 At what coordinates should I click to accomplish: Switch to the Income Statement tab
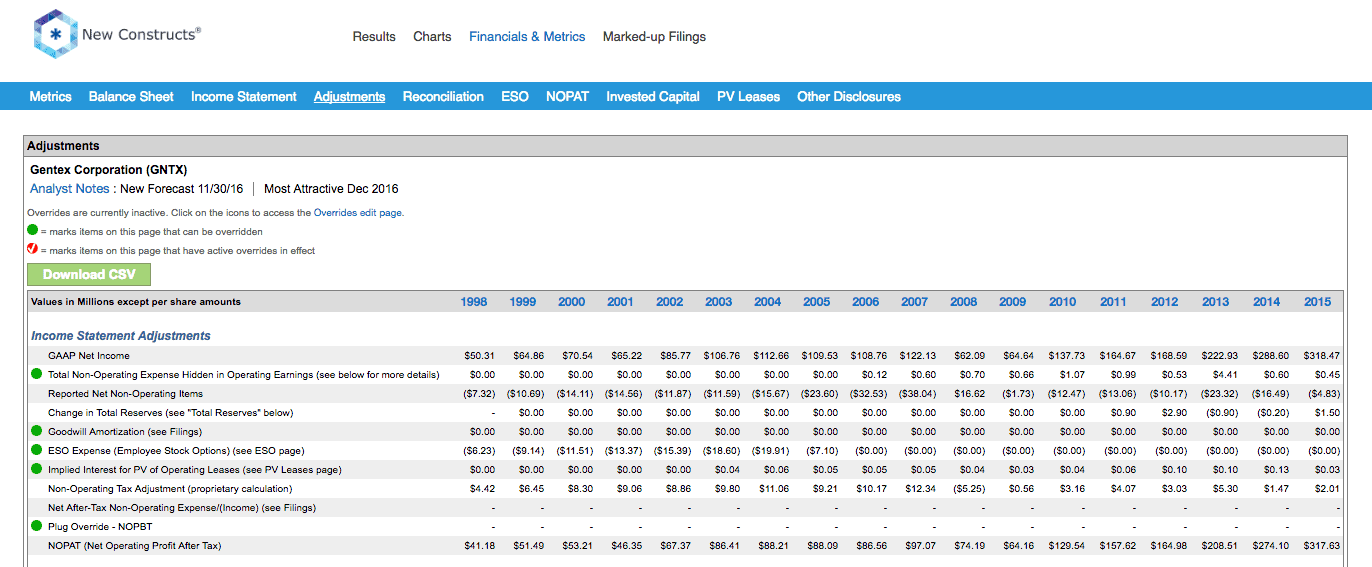point(244,96)
